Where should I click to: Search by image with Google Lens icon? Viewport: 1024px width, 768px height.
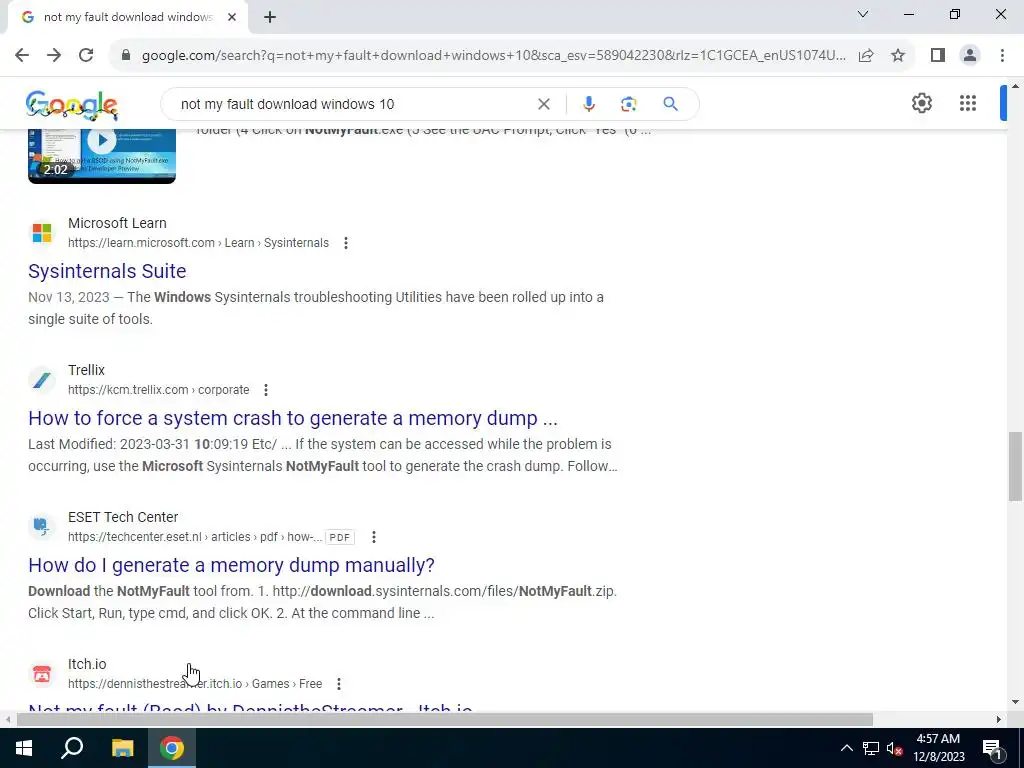pyautogui.click(x=628, y=104)
